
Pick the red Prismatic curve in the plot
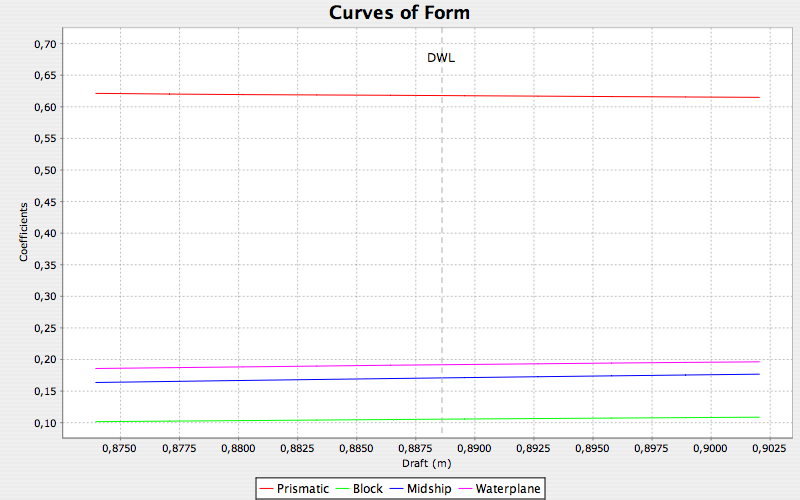[x=300, y=94]
